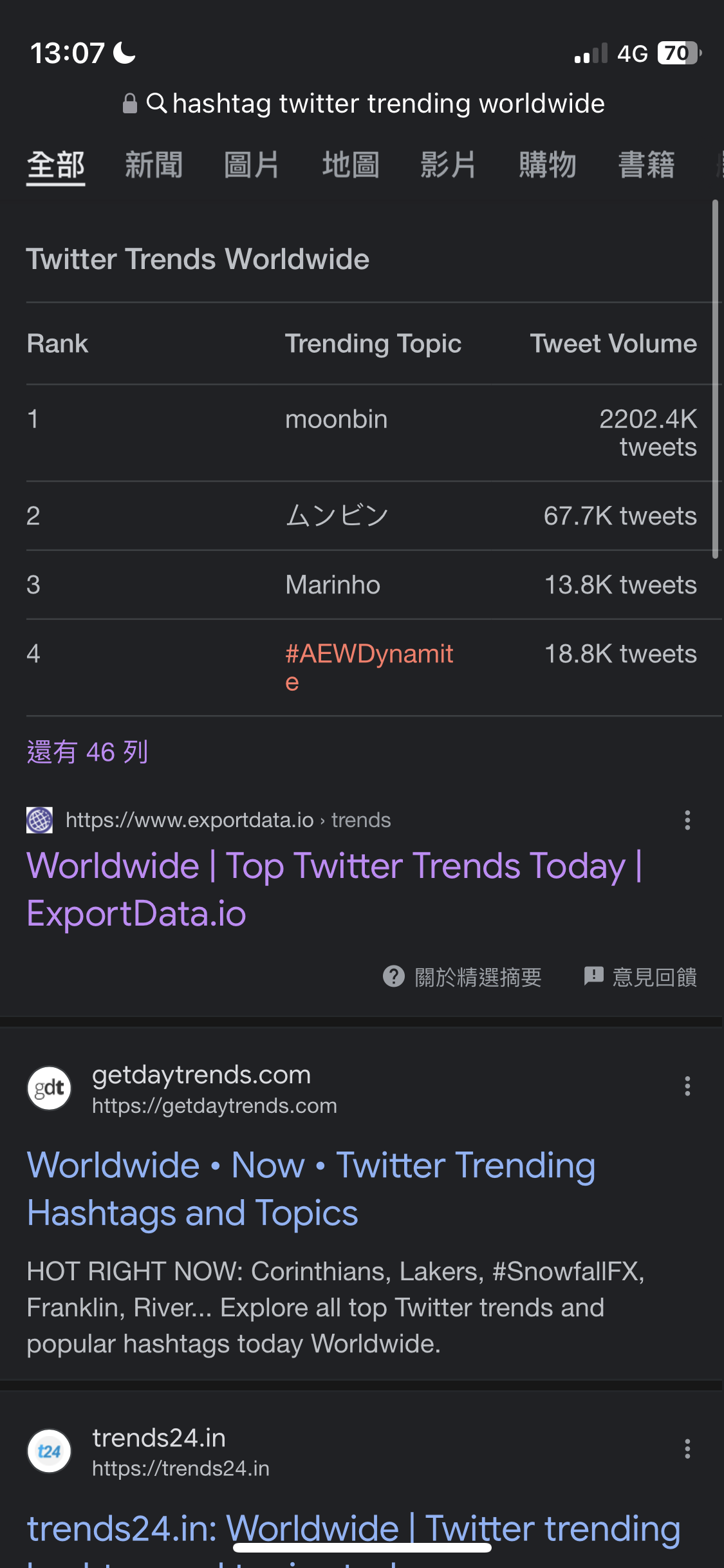Tap the exportdata.io globe favicon

tap(39, 820)
